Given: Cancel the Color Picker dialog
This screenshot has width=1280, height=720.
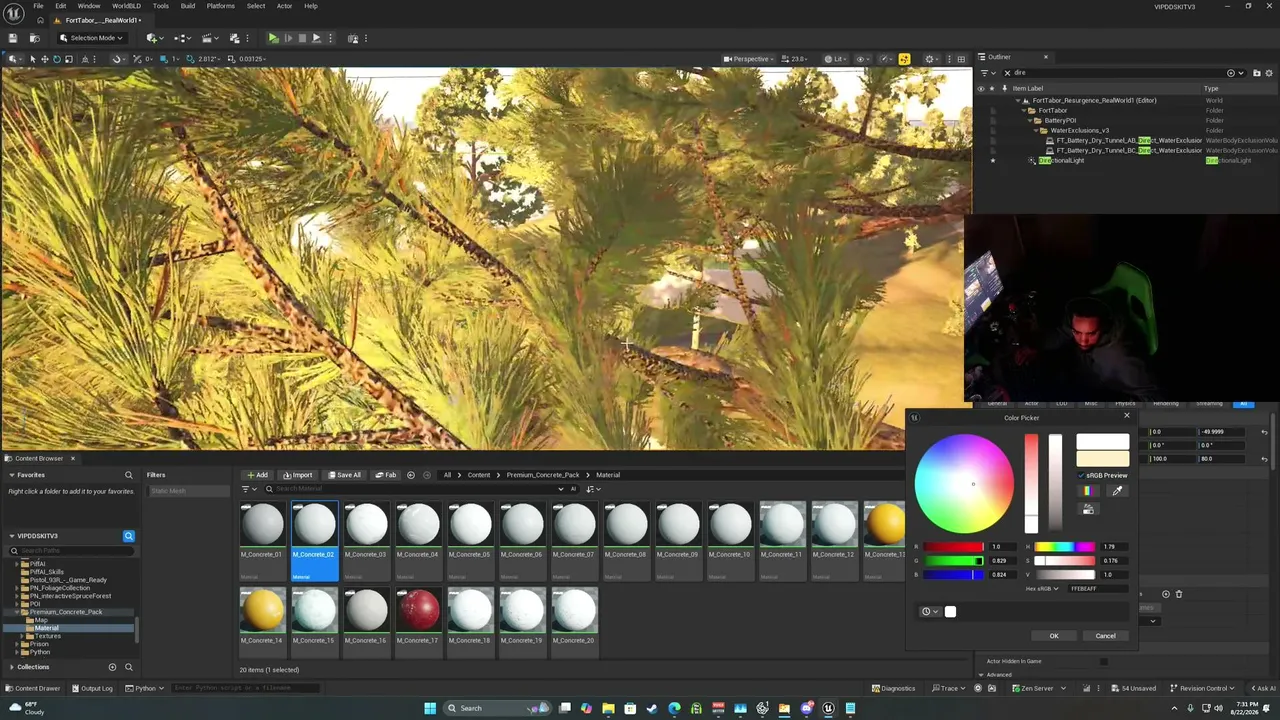Looking at the screenshot, I should pos(1105,636).
